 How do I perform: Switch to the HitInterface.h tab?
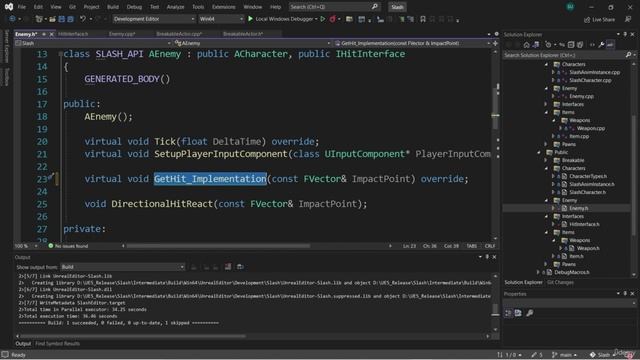tap(73, 34)
